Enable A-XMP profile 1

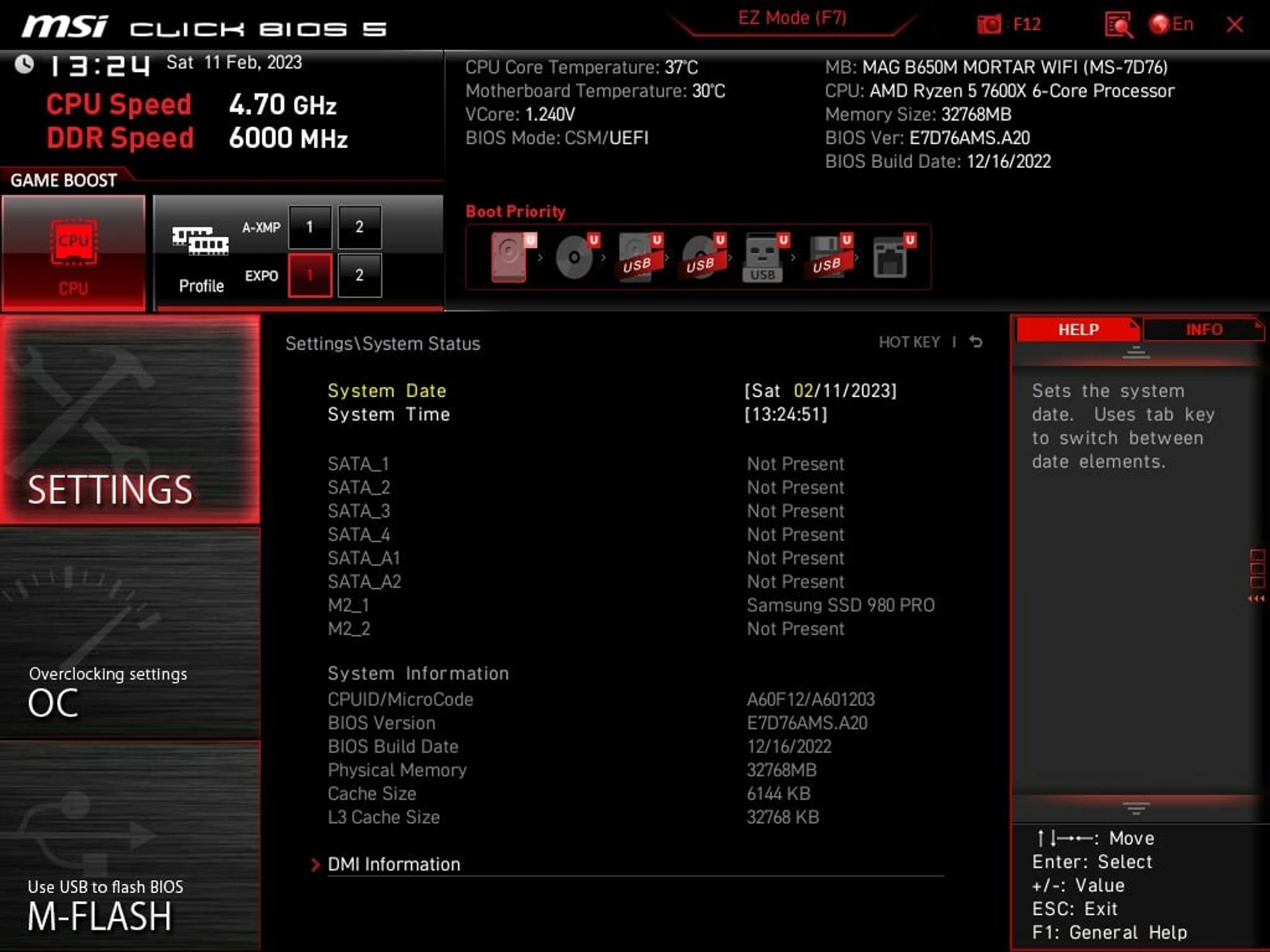tap(310, 227)
